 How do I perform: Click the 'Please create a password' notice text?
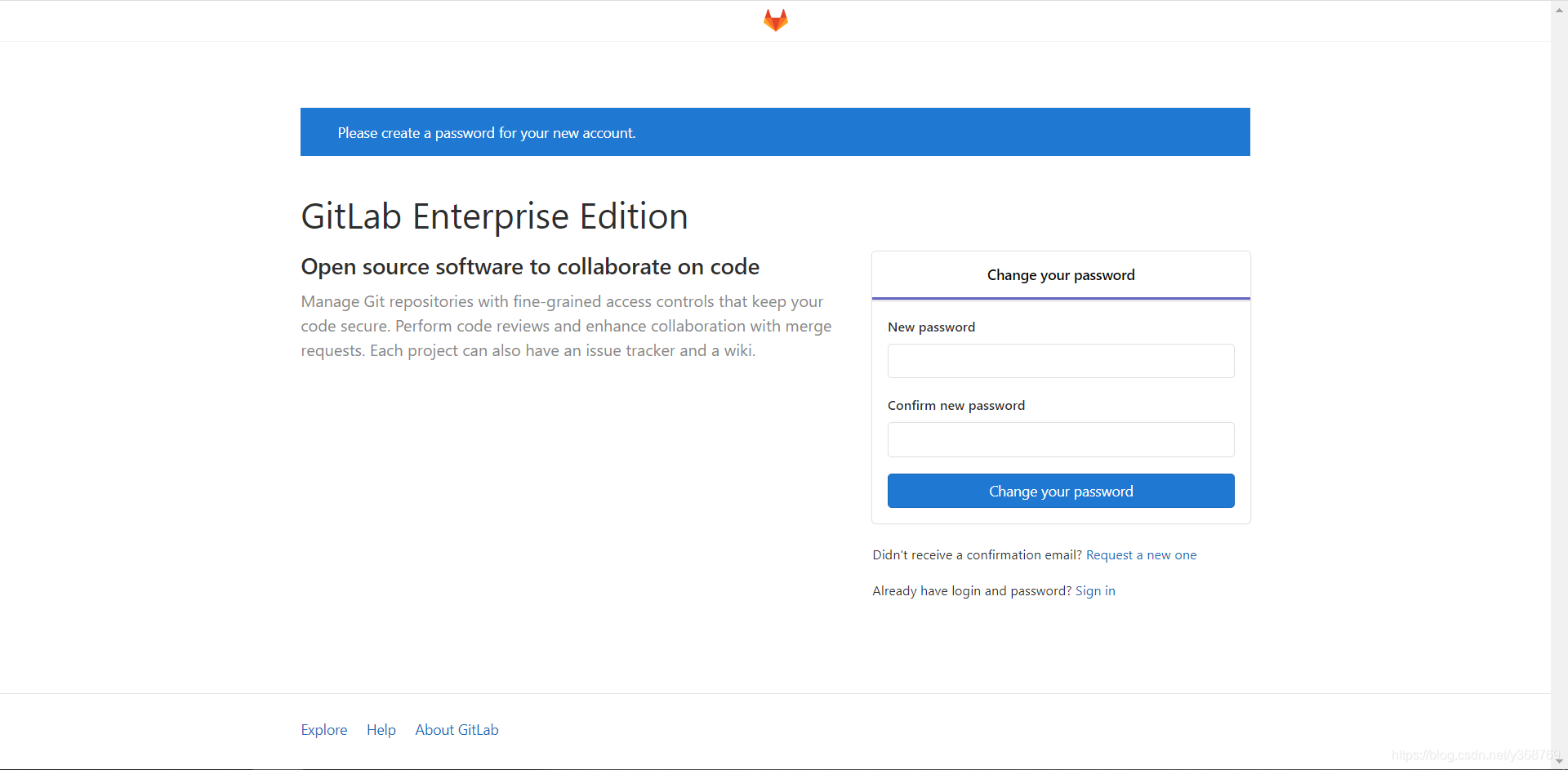pos(487,133)
